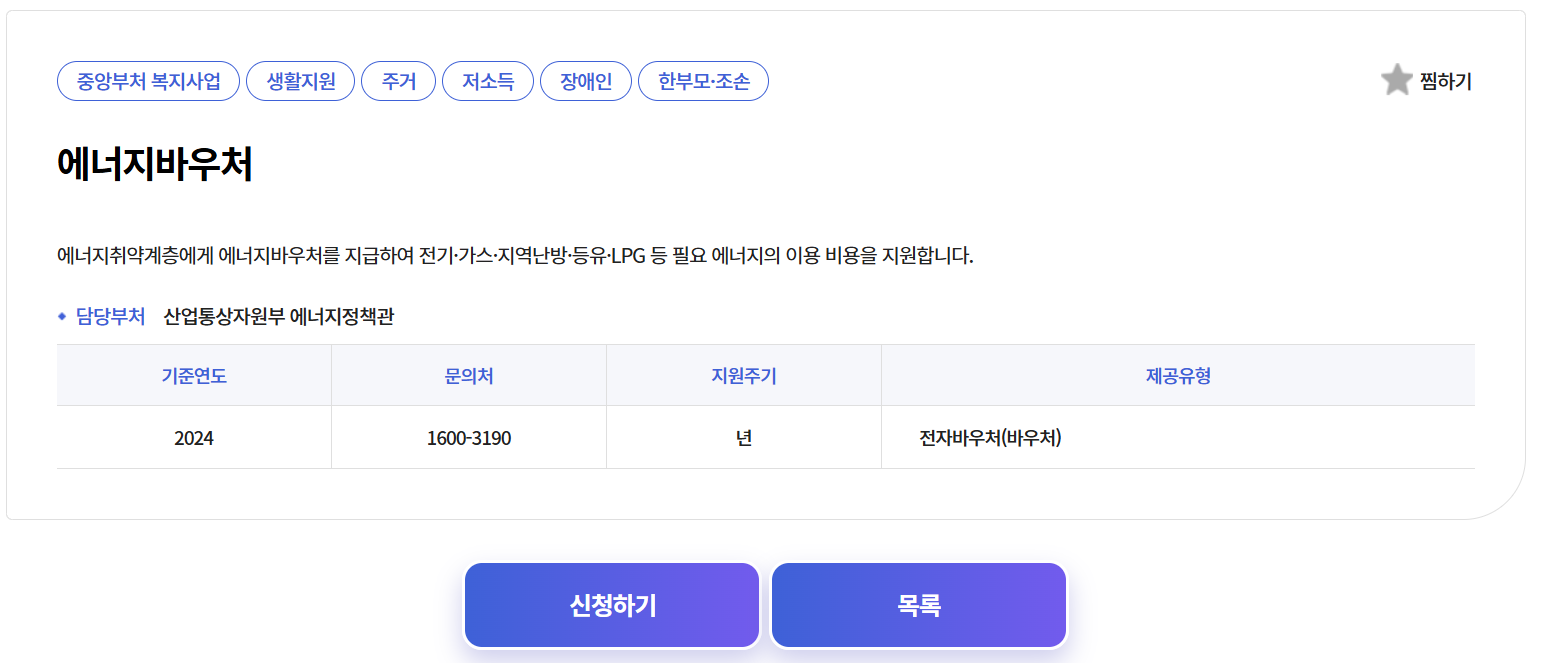Click the star 찜하기 favorite icon

1397,81
